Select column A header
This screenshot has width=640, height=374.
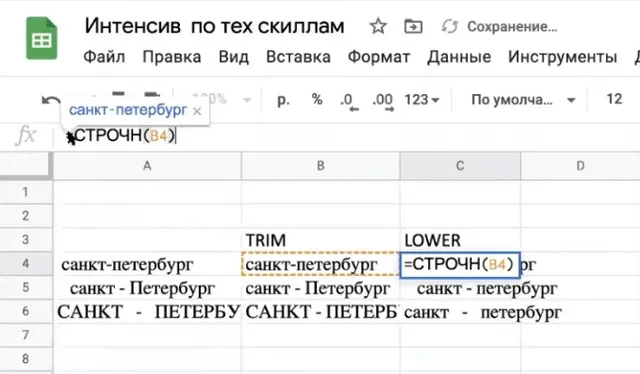pyautogui.click(x=147, y=166)
